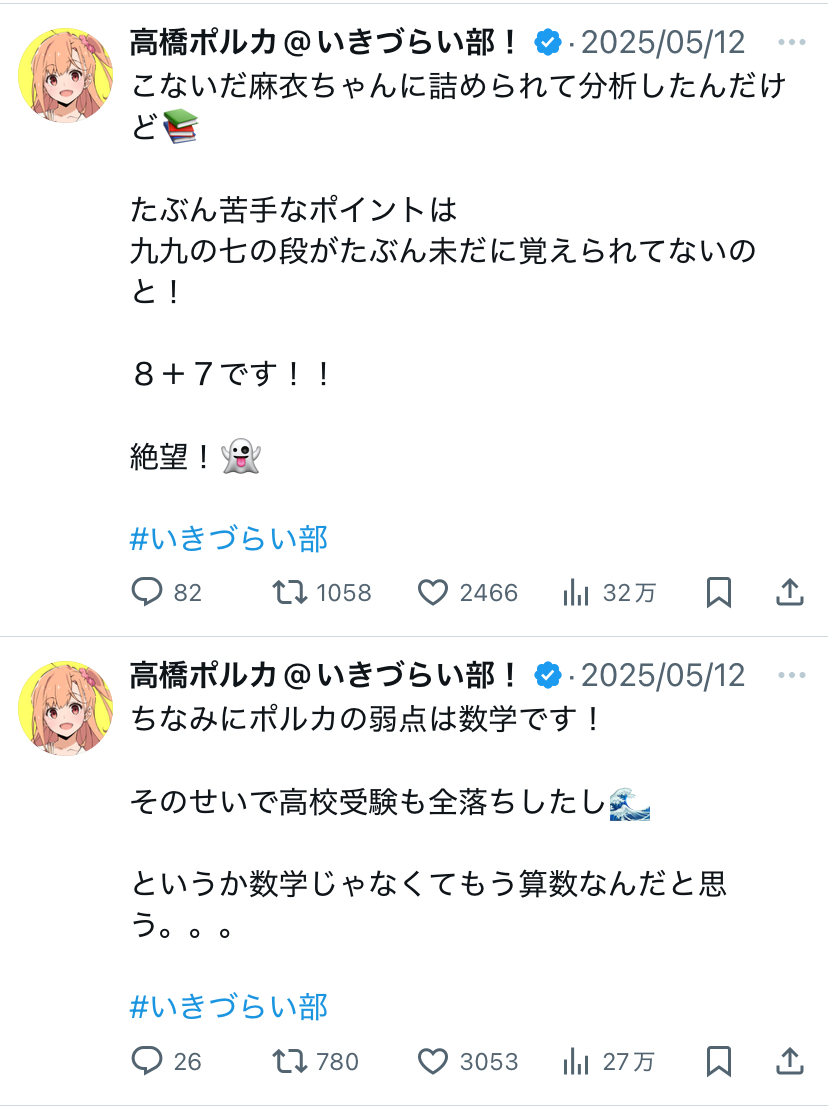Screen dimensions: 828x1118
Task: Repost the first post with 1058 reposts
Action: pos(291,593)
